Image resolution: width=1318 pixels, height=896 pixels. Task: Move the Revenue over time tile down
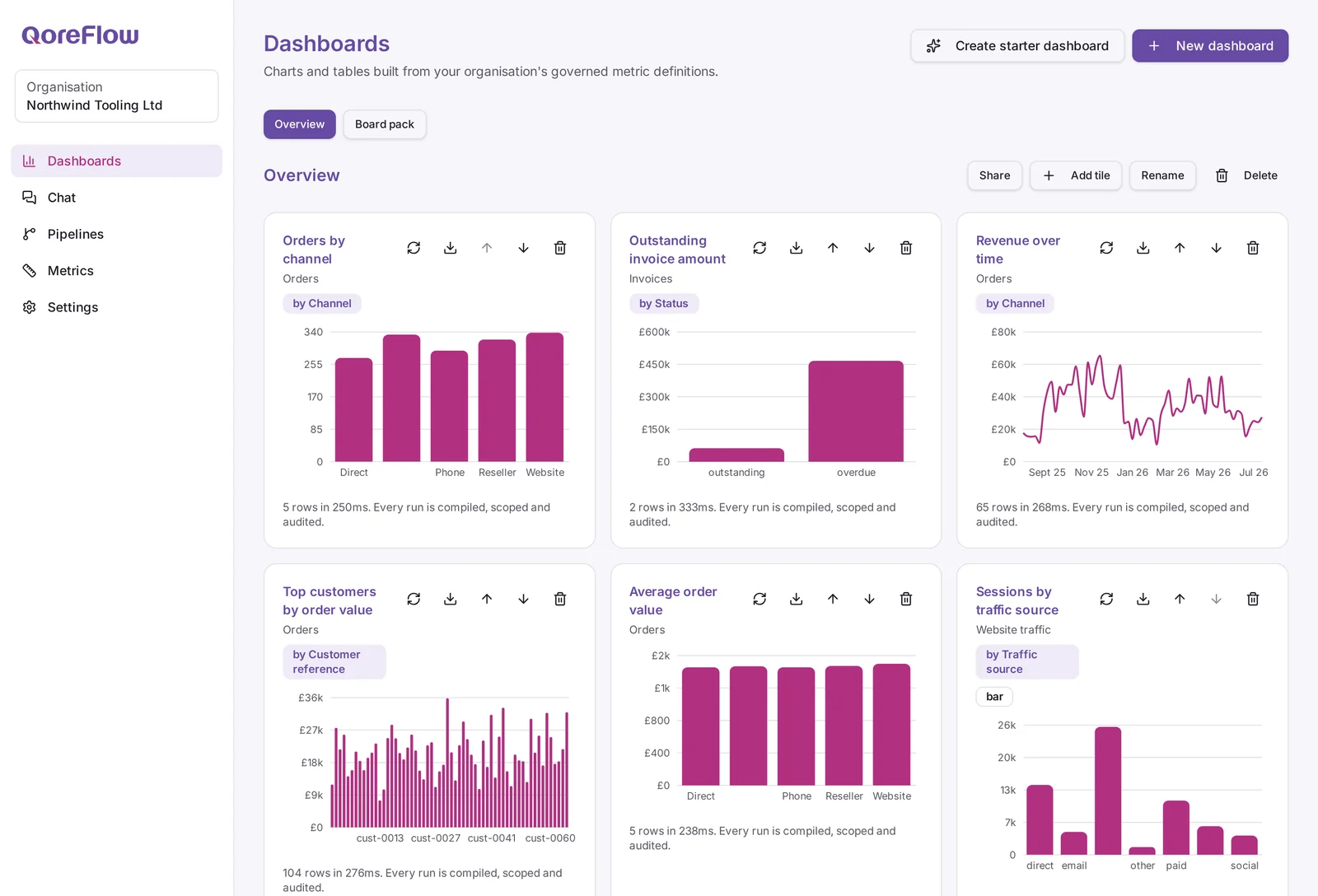[x=1217, y=248]
